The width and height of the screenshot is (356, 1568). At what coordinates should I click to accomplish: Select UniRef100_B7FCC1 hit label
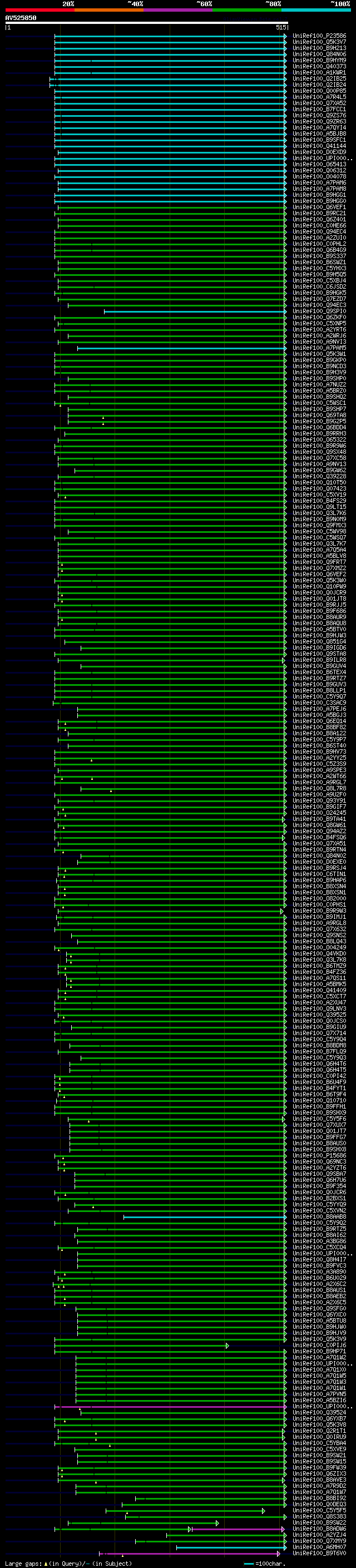pyautogui.click(x=319, y=109)
